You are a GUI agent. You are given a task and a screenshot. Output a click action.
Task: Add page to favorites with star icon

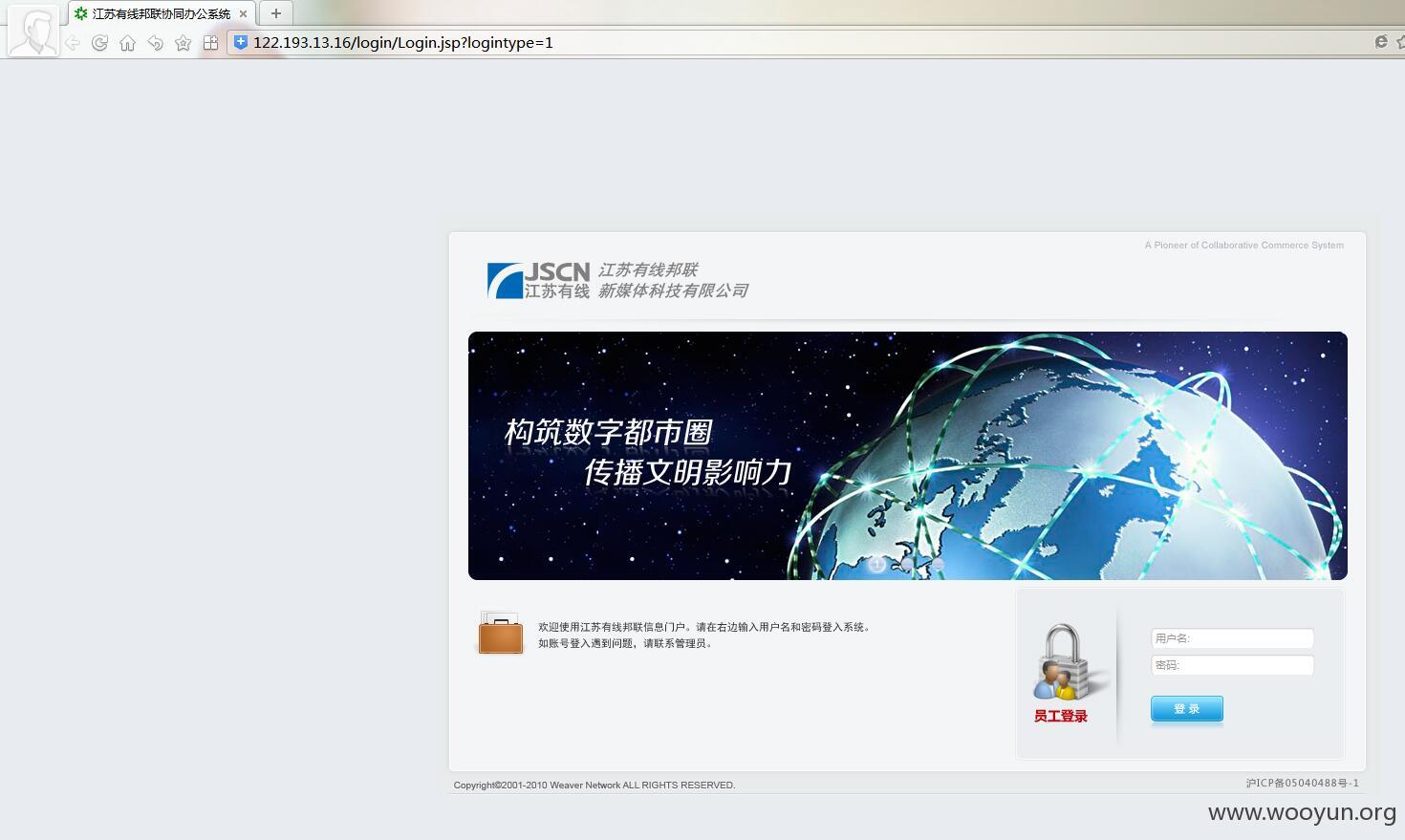[x=183, y=43]
